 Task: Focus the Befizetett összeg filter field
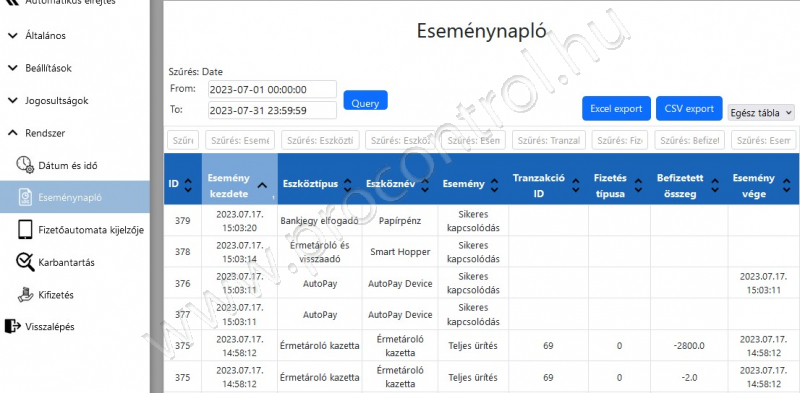click(x=689, y=140)
